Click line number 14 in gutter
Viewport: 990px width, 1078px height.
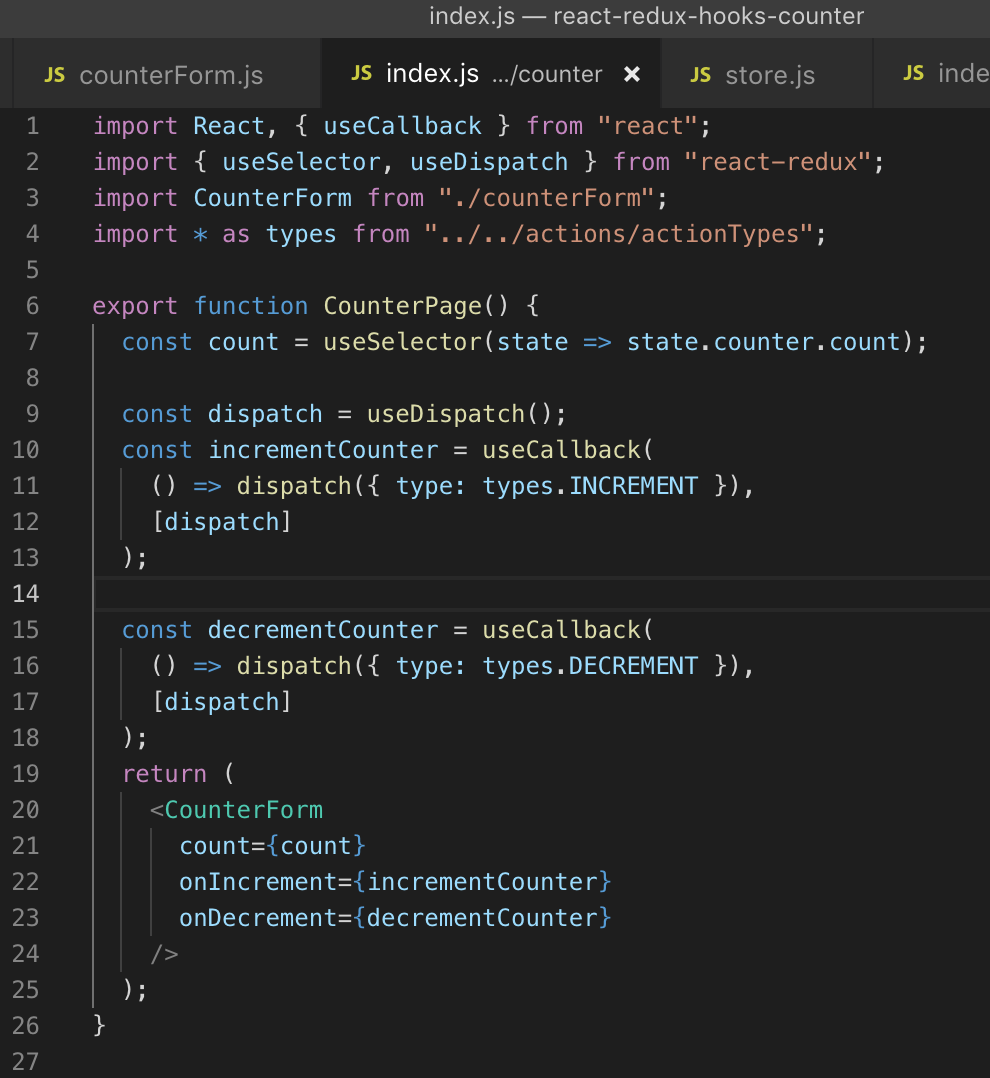click(x=26, y=593)
